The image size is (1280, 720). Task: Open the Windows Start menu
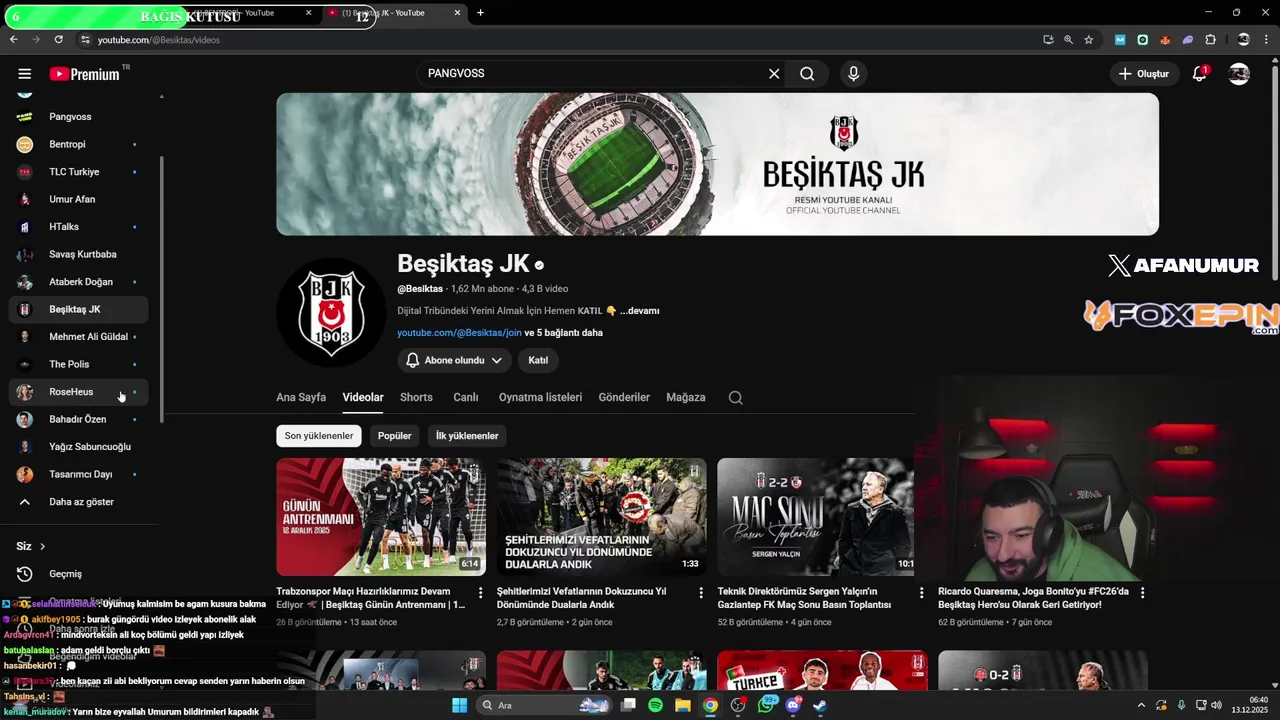coord(459,705)
